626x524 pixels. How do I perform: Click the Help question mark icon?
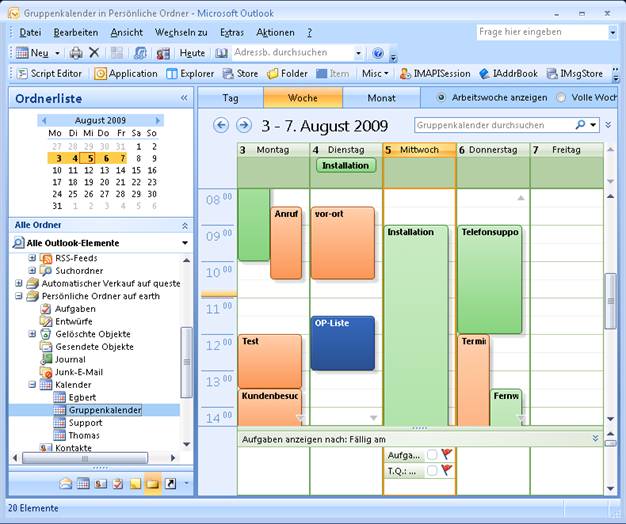378,53
